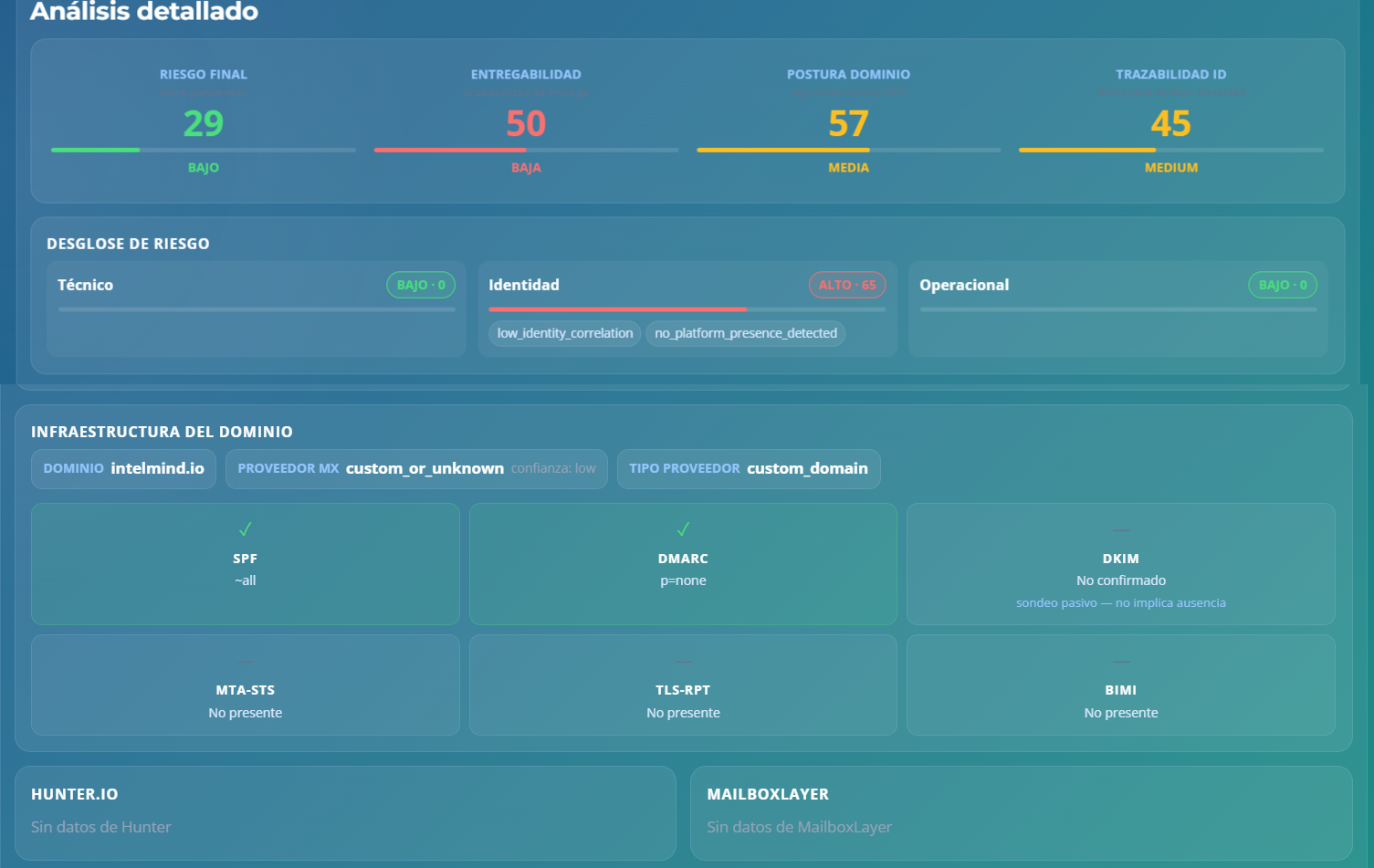Collapse the INFRAESTRUCTURA DEL DOMINIO section

[x=162, y=431]
